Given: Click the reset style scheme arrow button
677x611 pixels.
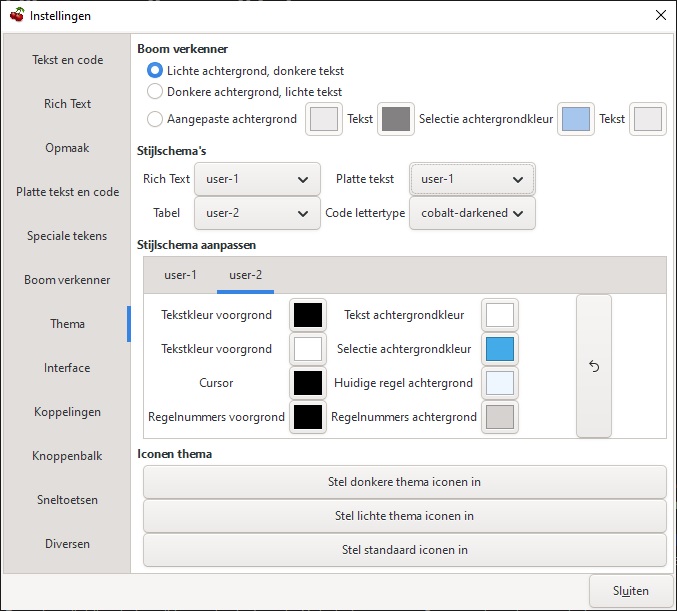Looking at the screenshot, I should pyautogui.click(x=593, y=366).
